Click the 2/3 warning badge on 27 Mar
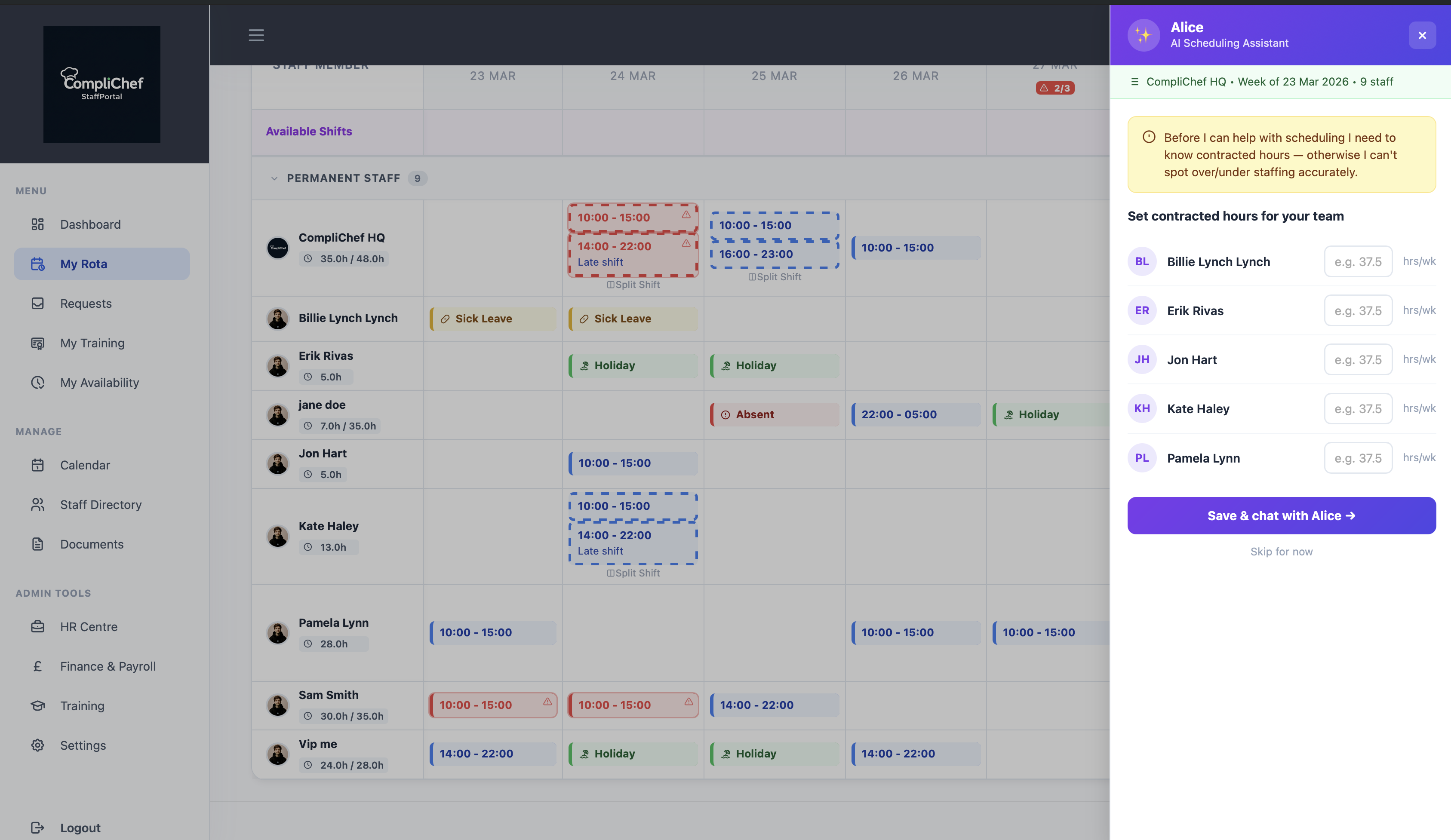 click(x=1055, y=88)
